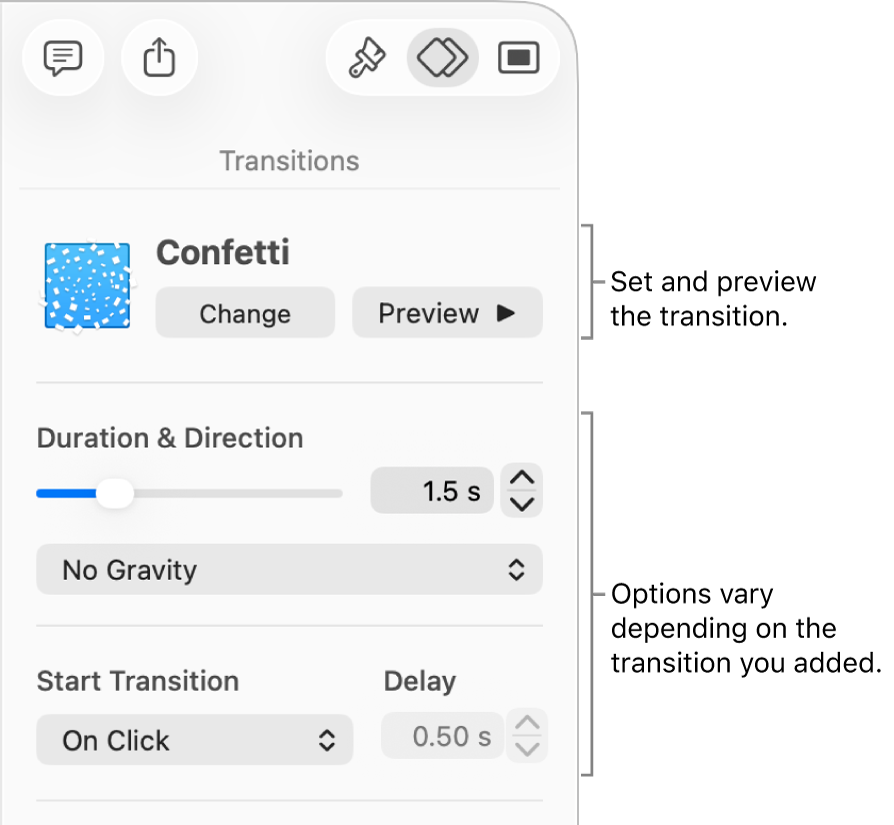
Task: Open the Document inspector
Action: pos(518,58)
